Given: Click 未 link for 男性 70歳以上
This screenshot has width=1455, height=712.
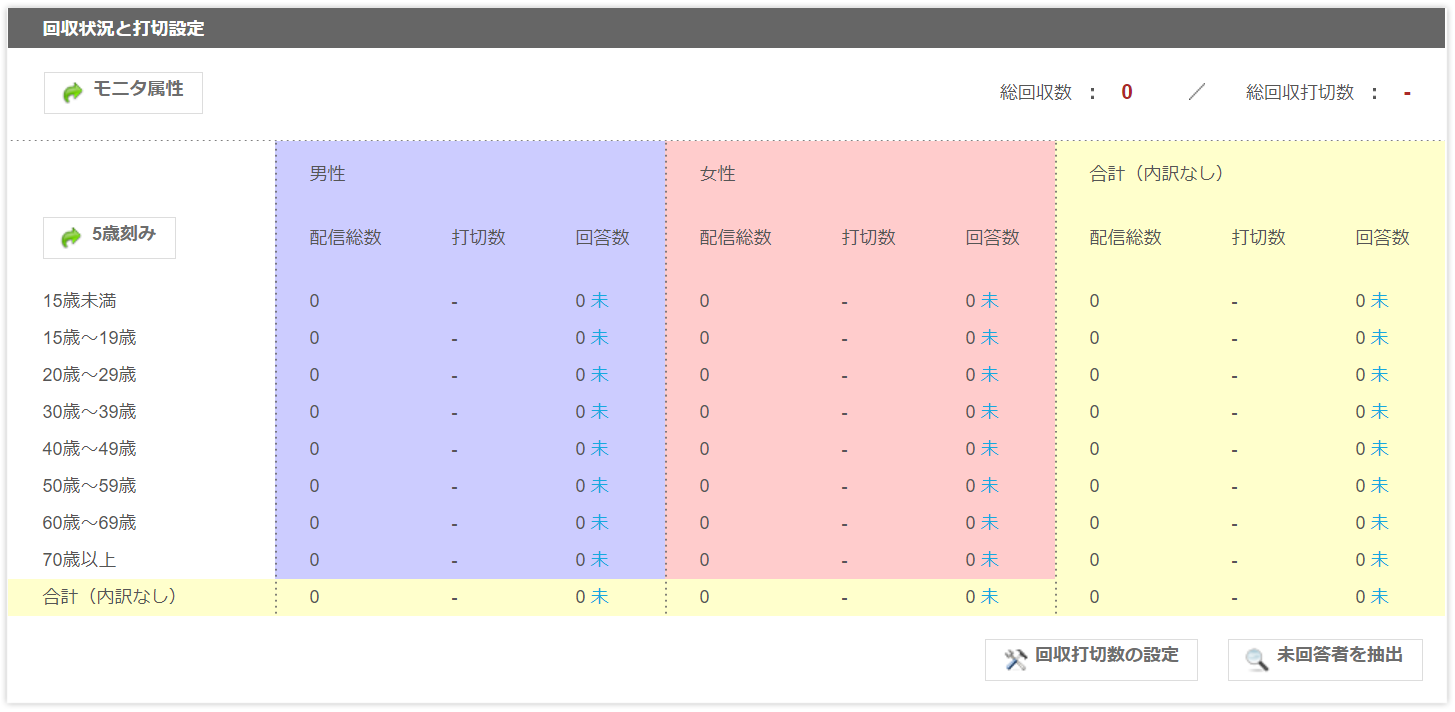Looking at the screenshot, I should click(599, 560).
